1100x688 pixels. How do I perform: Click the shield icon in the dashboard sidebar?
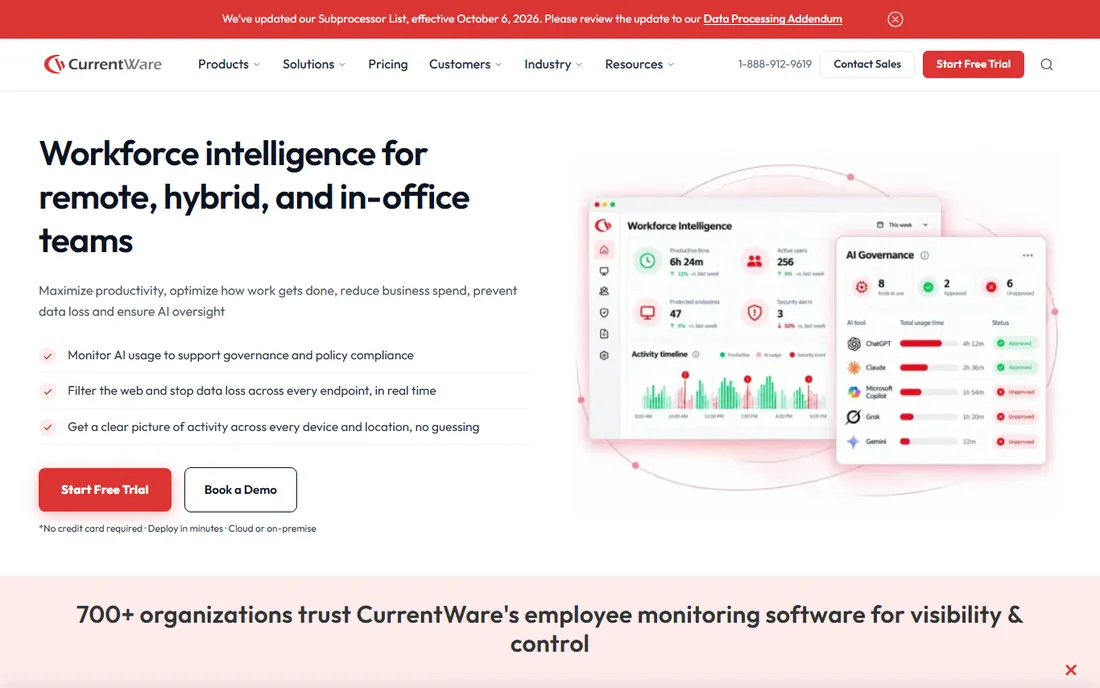coord(603,313)
